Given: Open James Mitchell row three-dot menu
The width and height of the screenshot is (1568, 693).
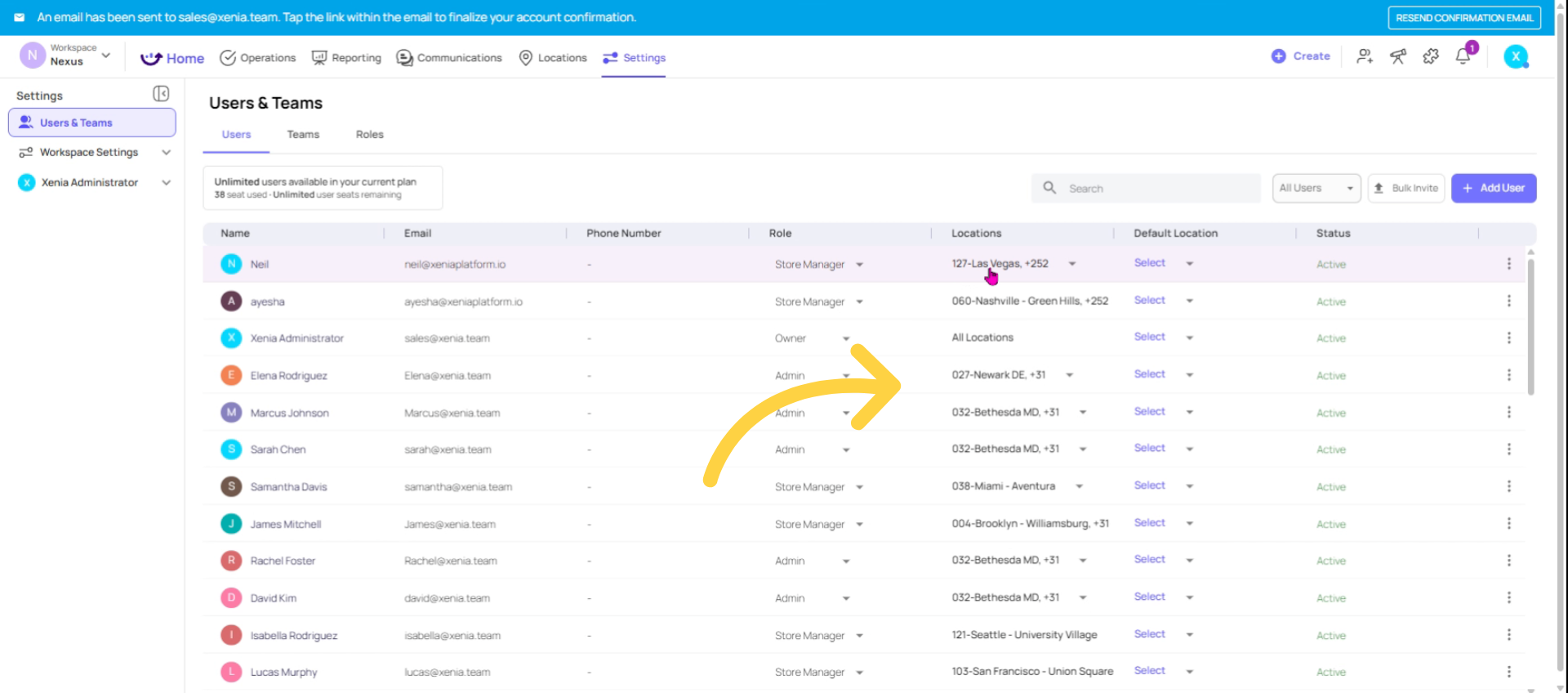Looking at the screenshot, I should click(1508, 523).
